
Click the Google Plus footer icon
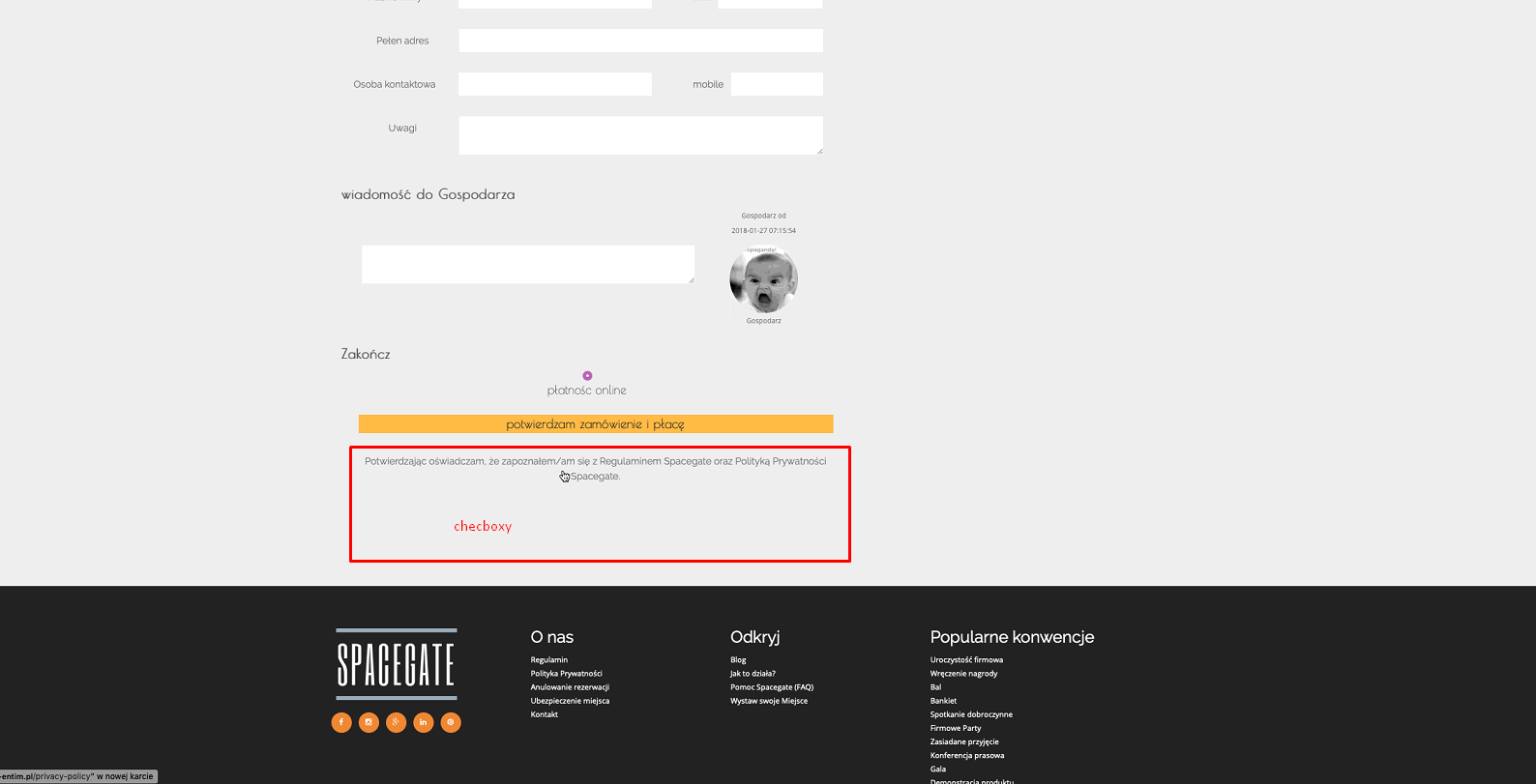396,722
